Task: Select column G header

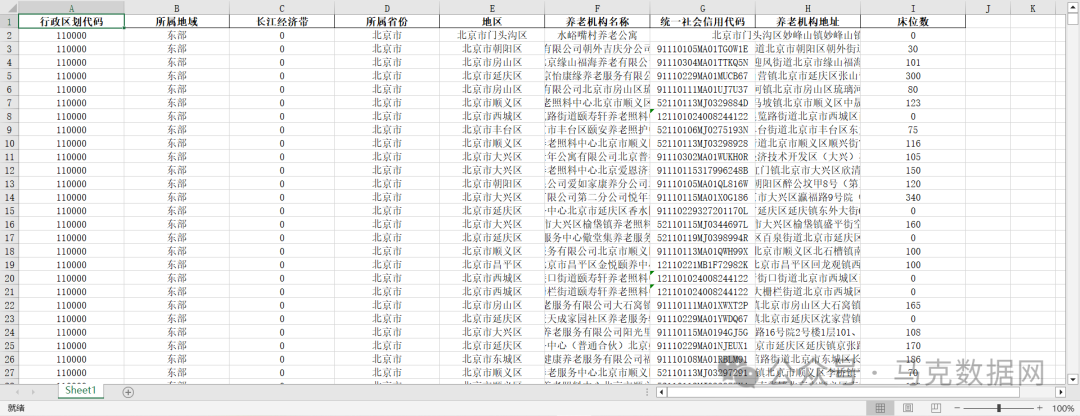Action: pos(703,8)
